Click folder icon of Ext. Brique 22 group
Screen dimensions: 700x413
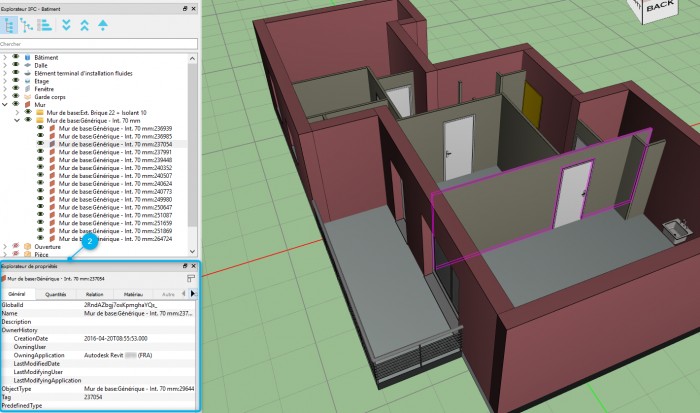point(40,113)
